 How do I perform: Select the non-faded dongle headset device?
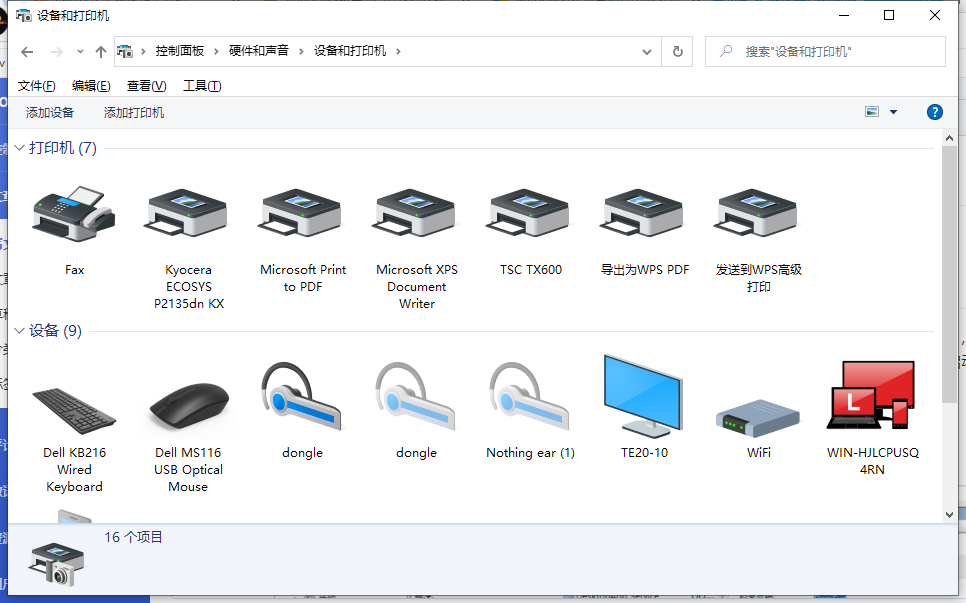[302, 397]
